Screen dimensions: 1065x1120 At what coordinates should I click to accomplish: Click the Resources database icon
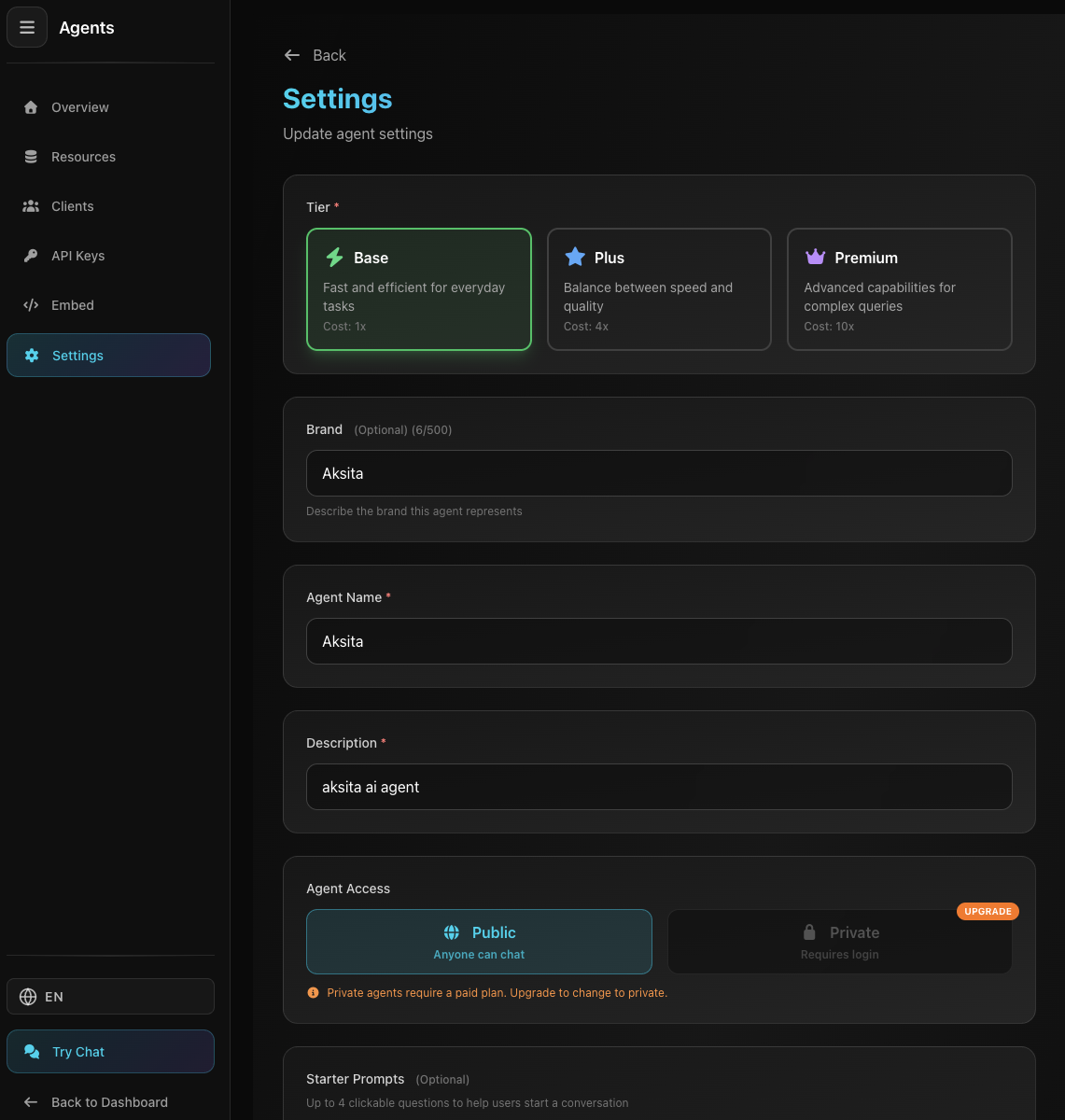31,157
